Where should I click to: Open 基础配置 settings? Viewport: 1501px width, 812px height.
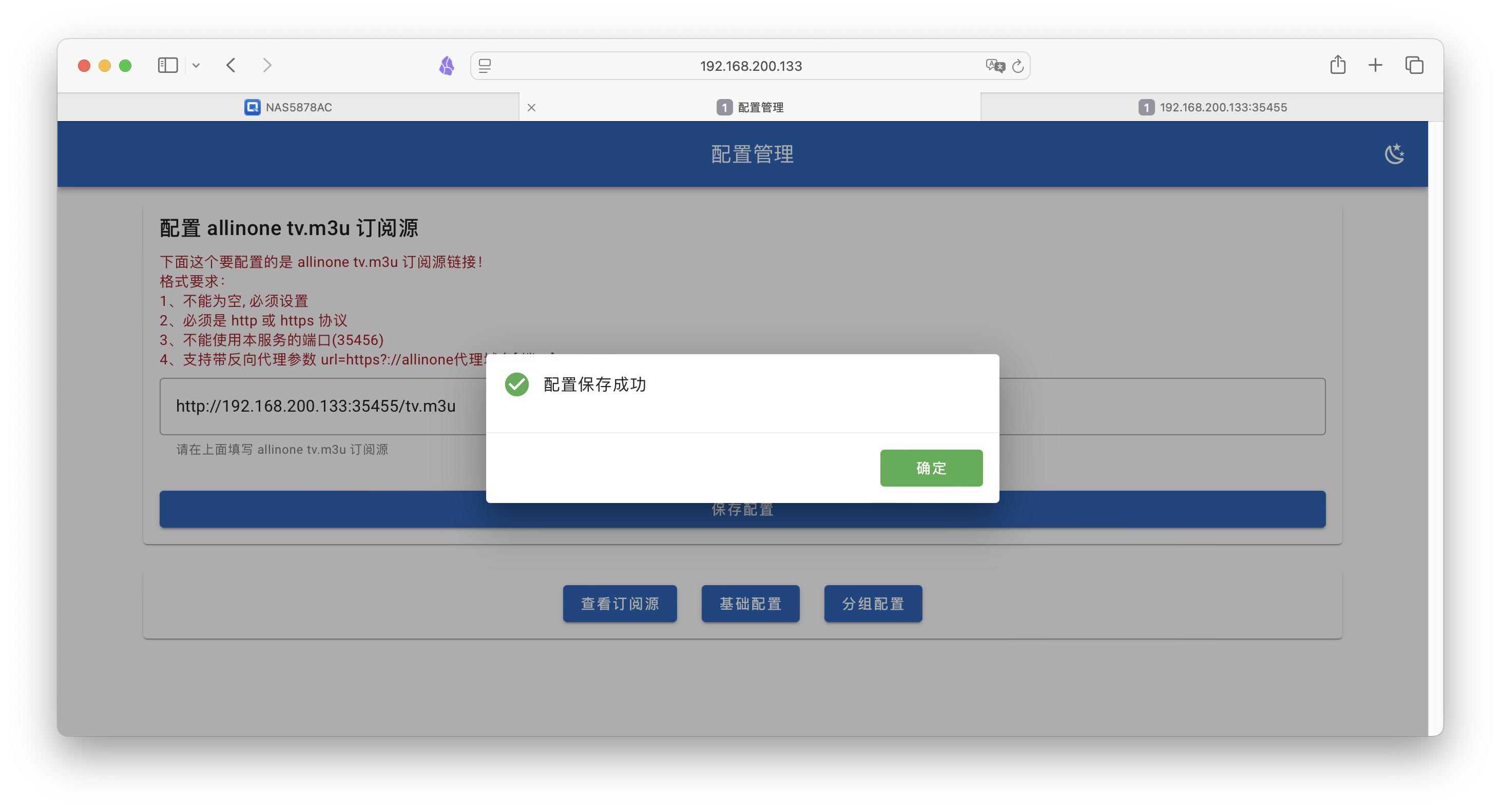tap(750, 604)
